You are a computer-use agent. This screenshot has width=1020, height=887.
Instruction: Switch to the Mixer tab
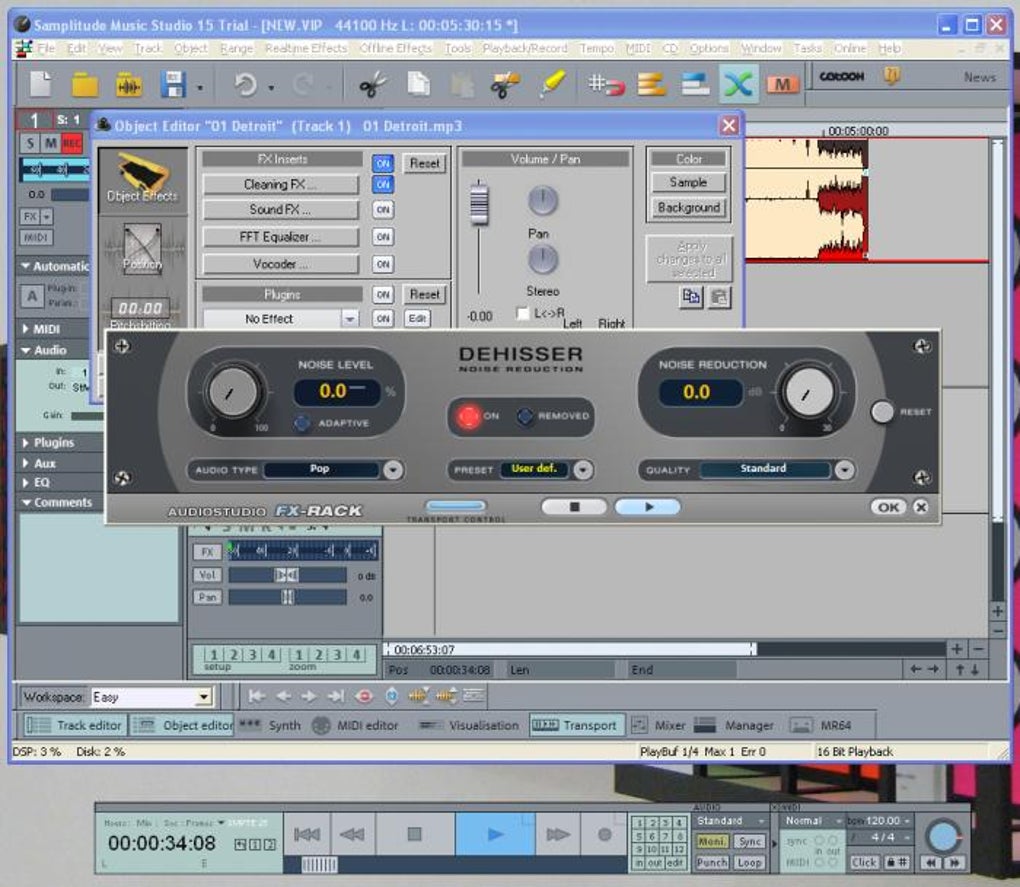tap(669, 725)
